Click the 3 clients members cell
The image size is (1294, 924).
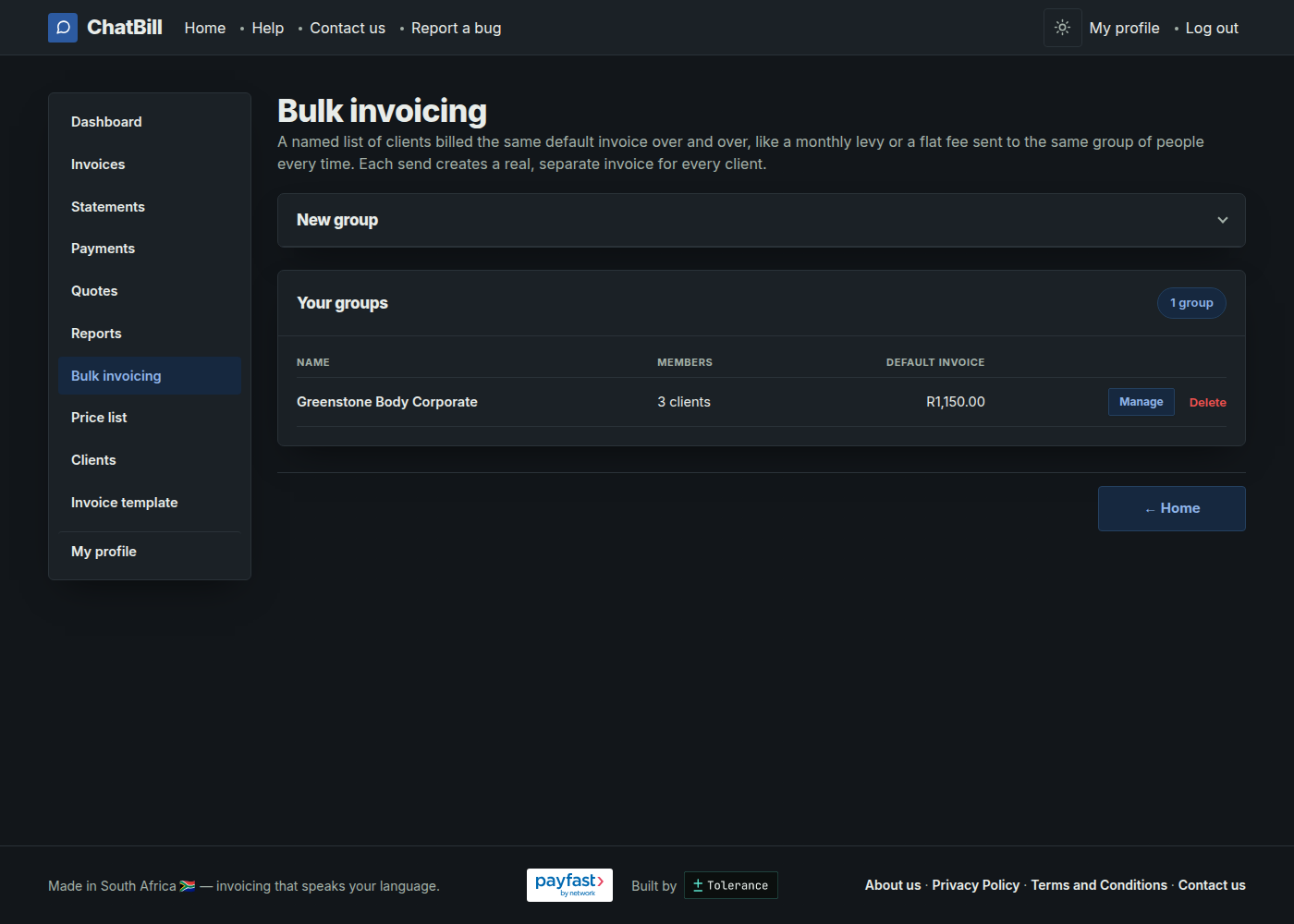[x=684, y=402]
